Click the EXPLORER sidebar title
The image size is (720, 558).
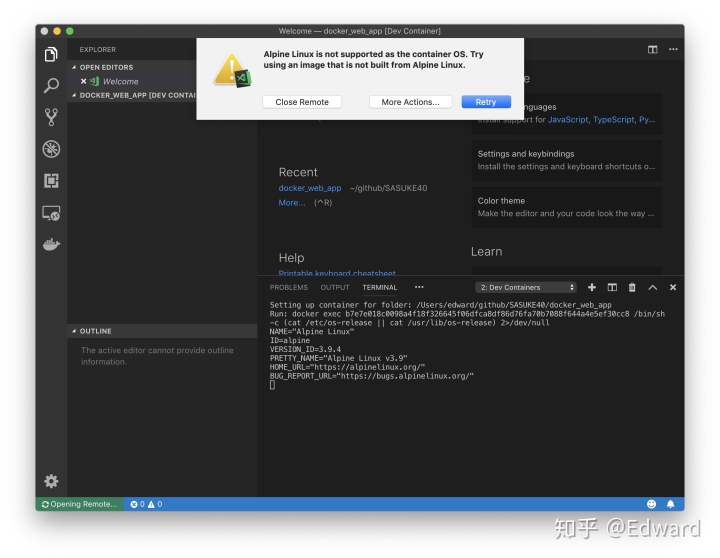click(x=98, y=49)
